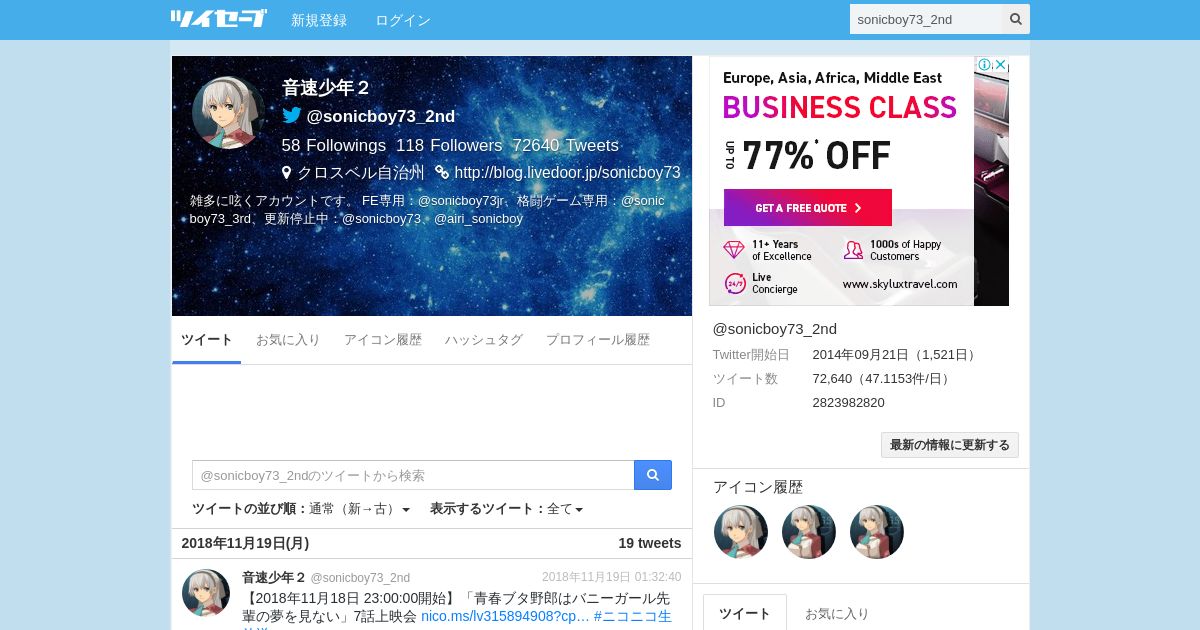The image size is (1200, 630).
Task: Select the ツイート tab under profile
Action: [206, 340]
